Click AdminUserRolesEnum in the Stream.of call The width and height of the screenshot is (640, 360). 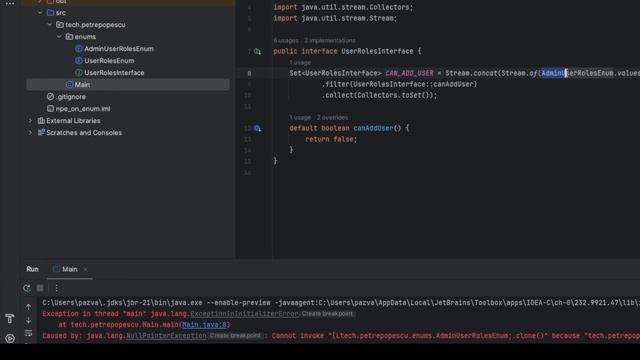577,73
